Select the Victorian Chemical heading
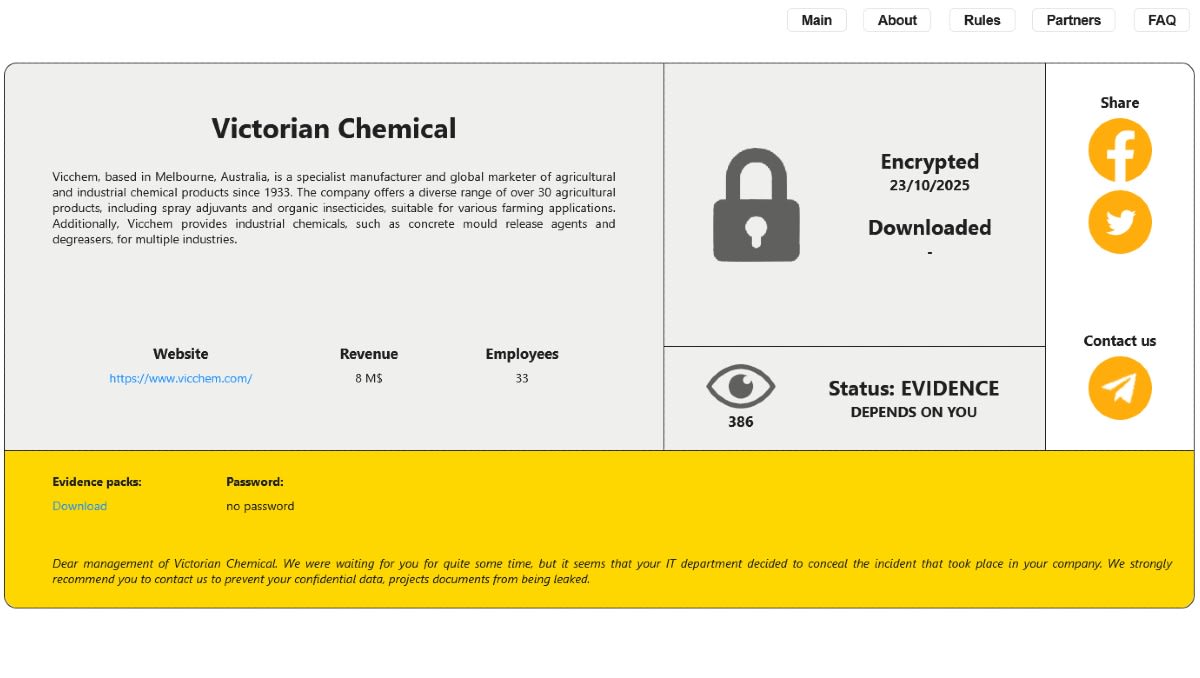1200x678 pixels. coord(334,129)
